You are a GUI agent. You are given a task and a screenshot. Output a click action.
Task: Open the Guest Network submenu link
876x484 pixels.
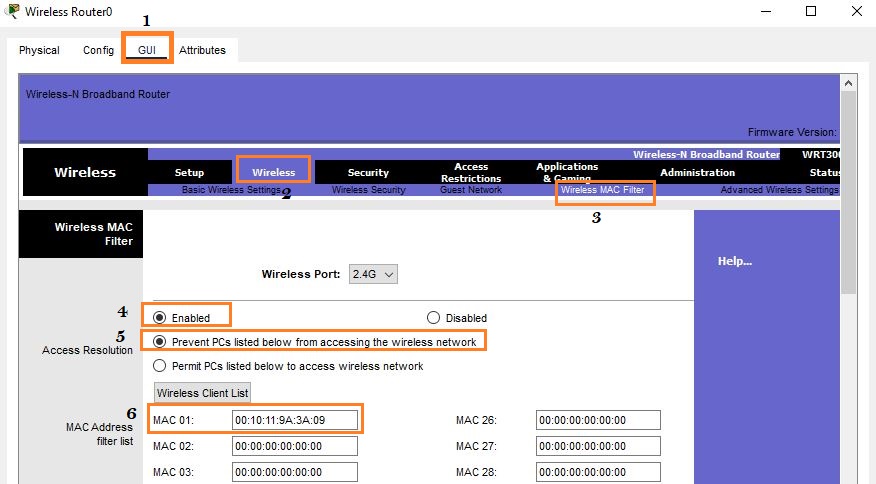point(471,190)
